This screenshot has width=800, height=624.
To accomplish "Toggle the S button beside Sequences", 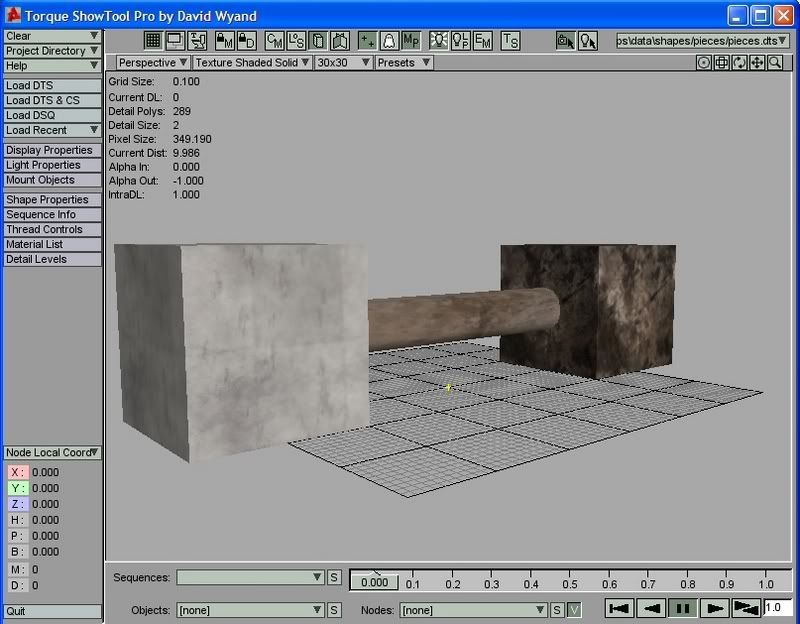I will tap(334, 578).
